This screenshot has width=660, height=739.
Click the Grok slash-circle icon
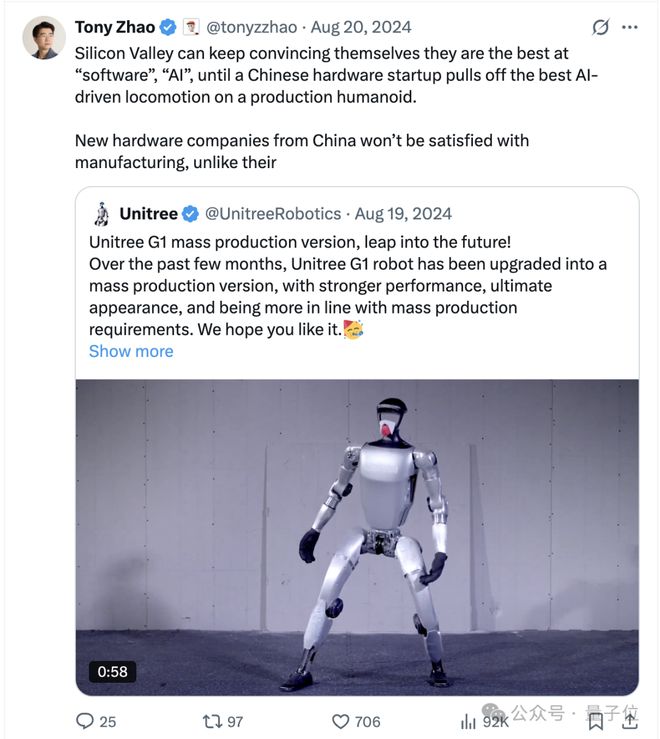(601, 27)
